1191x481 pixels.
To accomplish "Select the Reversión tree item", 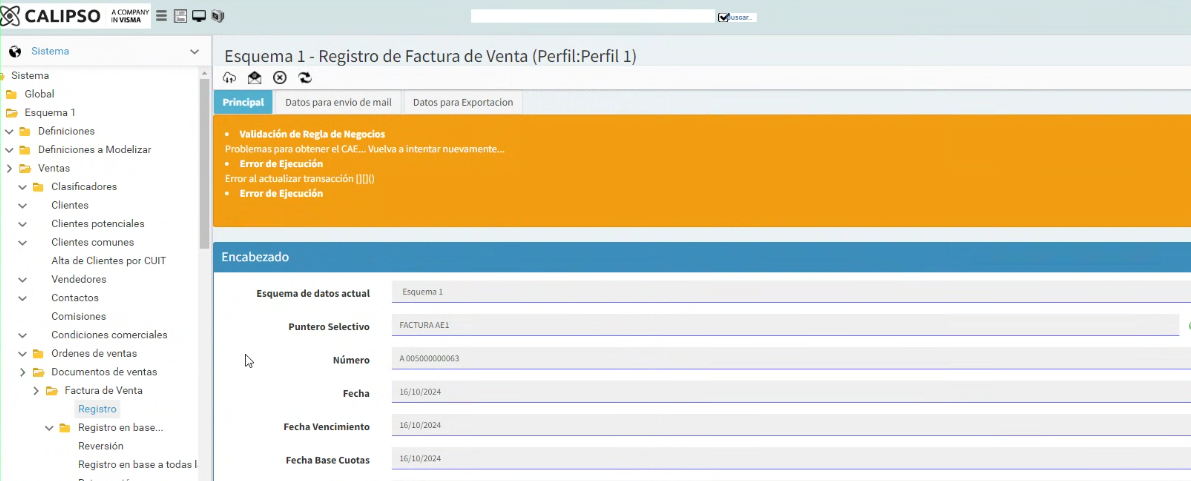I will point(101,446).
